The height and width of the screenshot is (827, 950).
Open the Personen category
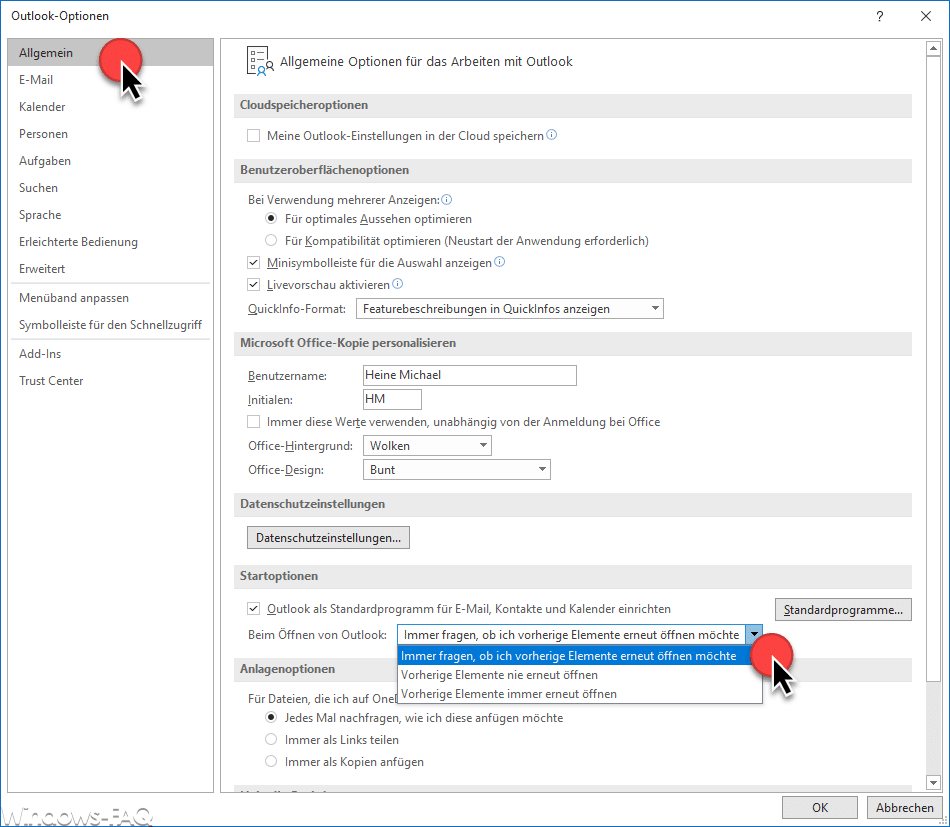coord(111,133)
